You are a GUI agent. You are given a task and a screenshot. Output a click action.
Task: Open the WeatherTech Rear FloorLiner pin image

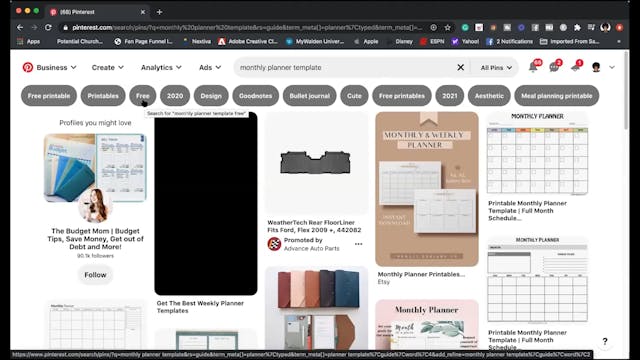tap(316, 163)
